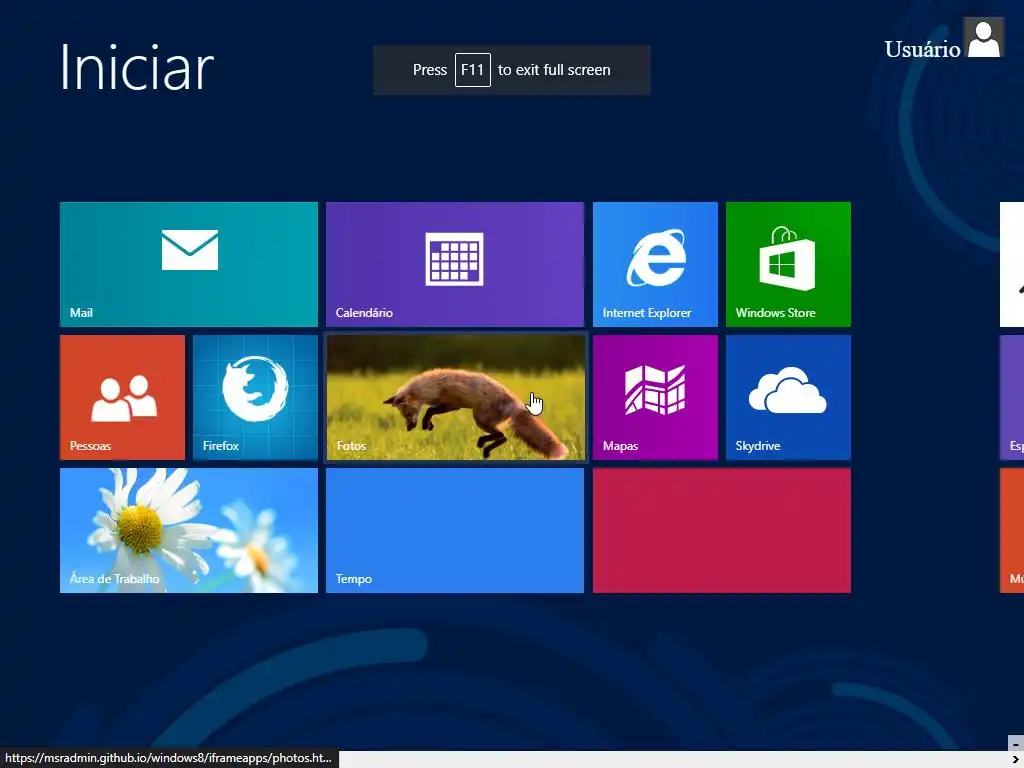Click the cloud icon on Skydrive
Screen dimensions: 1024x768
(788, 390)
